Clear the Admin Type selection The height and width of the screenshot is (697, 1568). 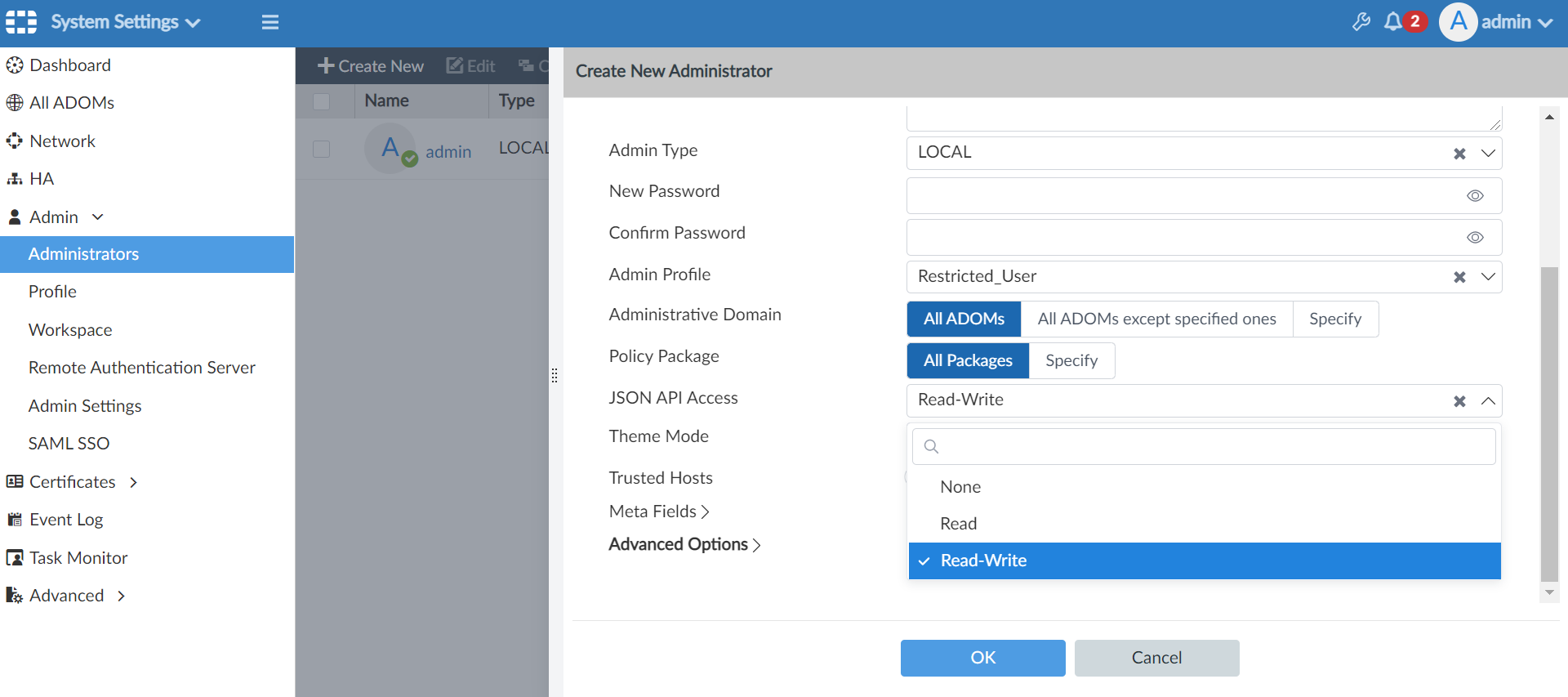(x=1459, y=154)
